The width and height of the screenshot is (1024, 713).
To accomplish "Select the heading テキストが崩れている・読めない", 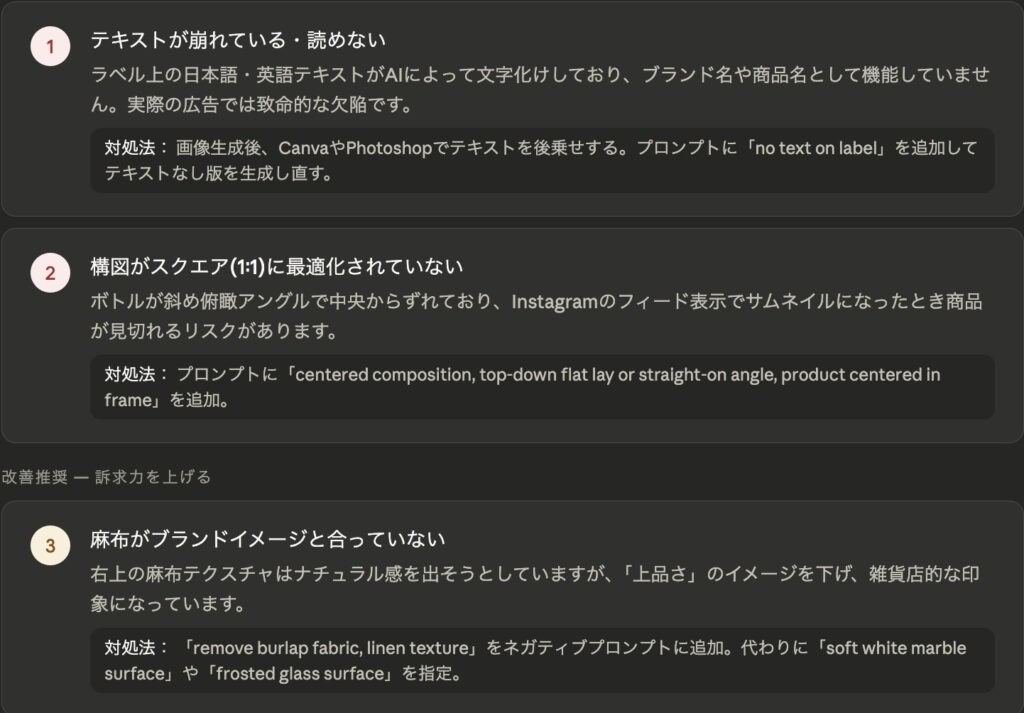I will tap(238, 40).
